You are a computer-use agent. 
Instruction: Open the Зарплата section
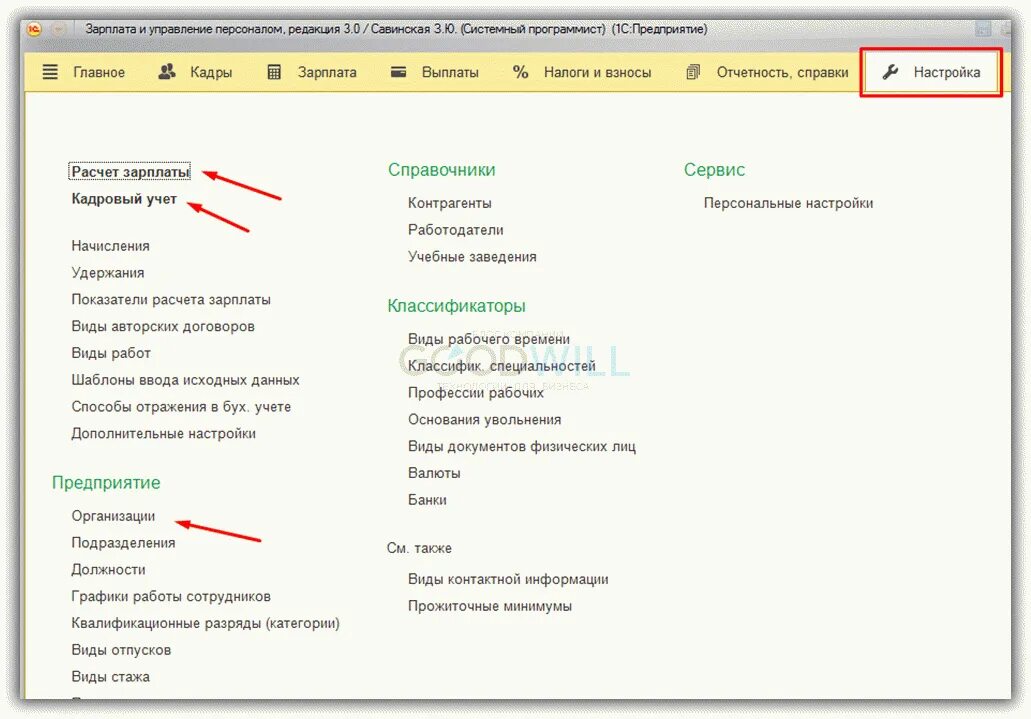(x=327, y=72)
